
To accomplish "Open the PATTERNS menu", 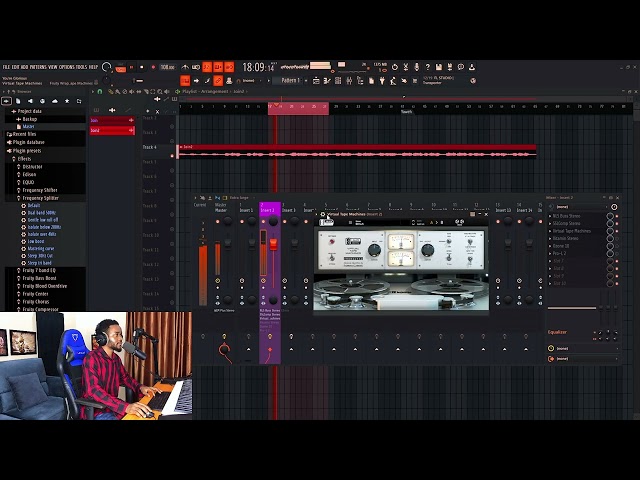I will pos(38,67).
